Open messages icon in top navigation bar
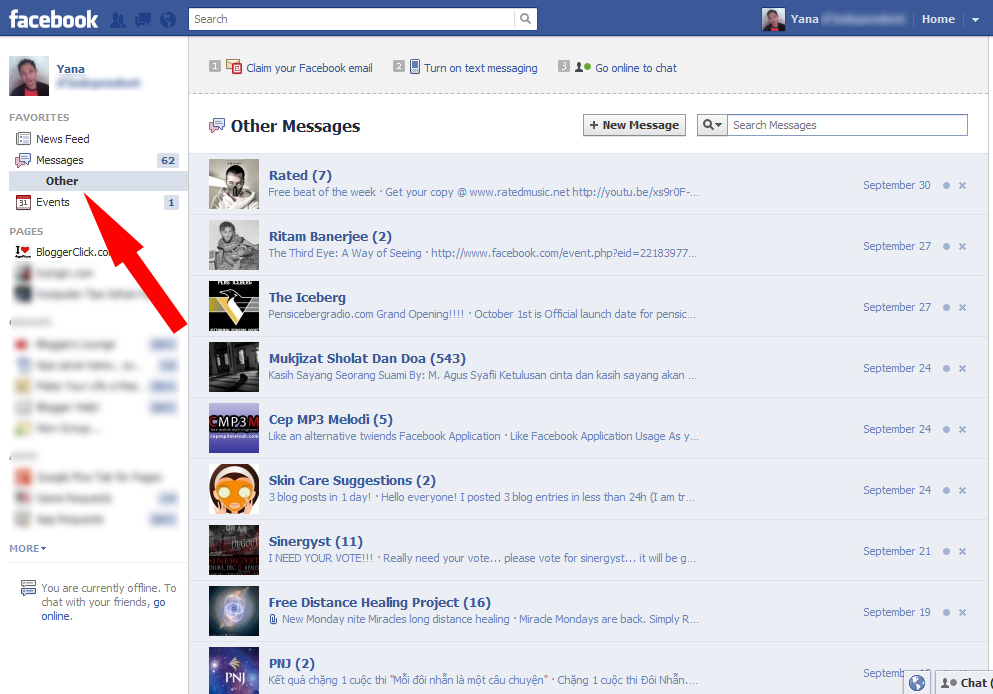Screen dimensions: 993x694 pyautogui.click(x=143, y=19)
